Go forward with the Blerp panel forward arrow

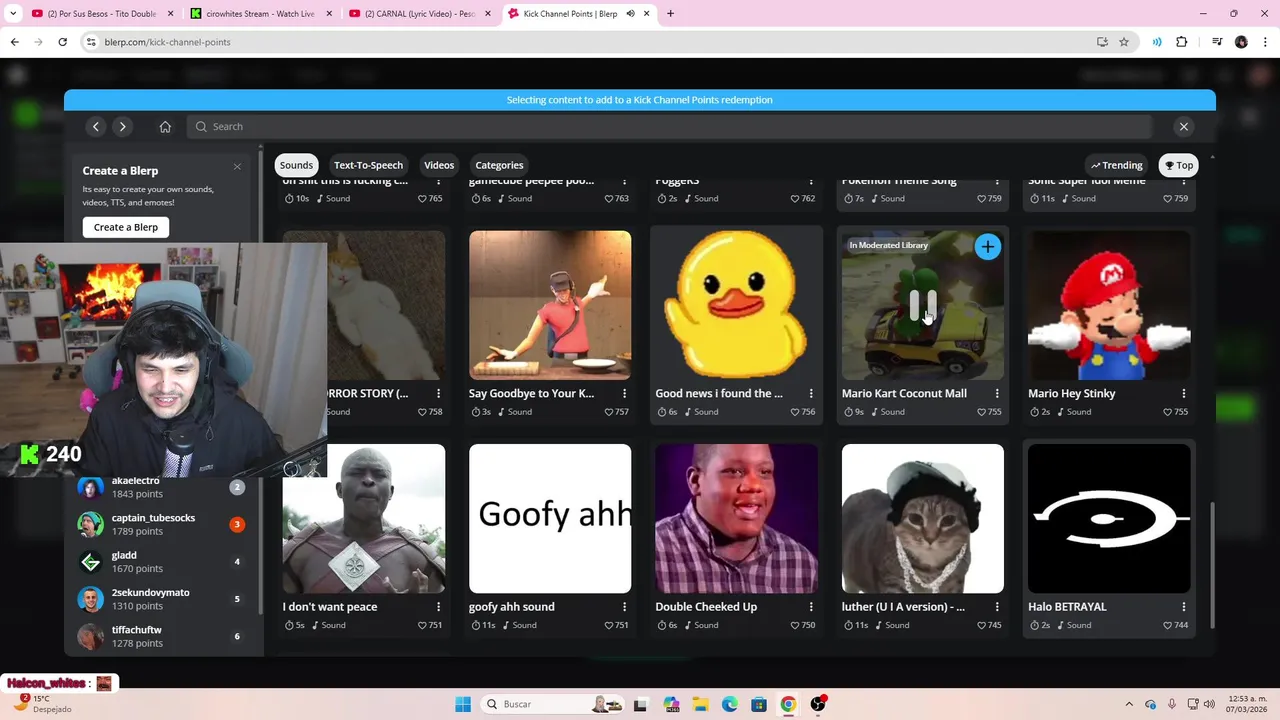(122, 126)
